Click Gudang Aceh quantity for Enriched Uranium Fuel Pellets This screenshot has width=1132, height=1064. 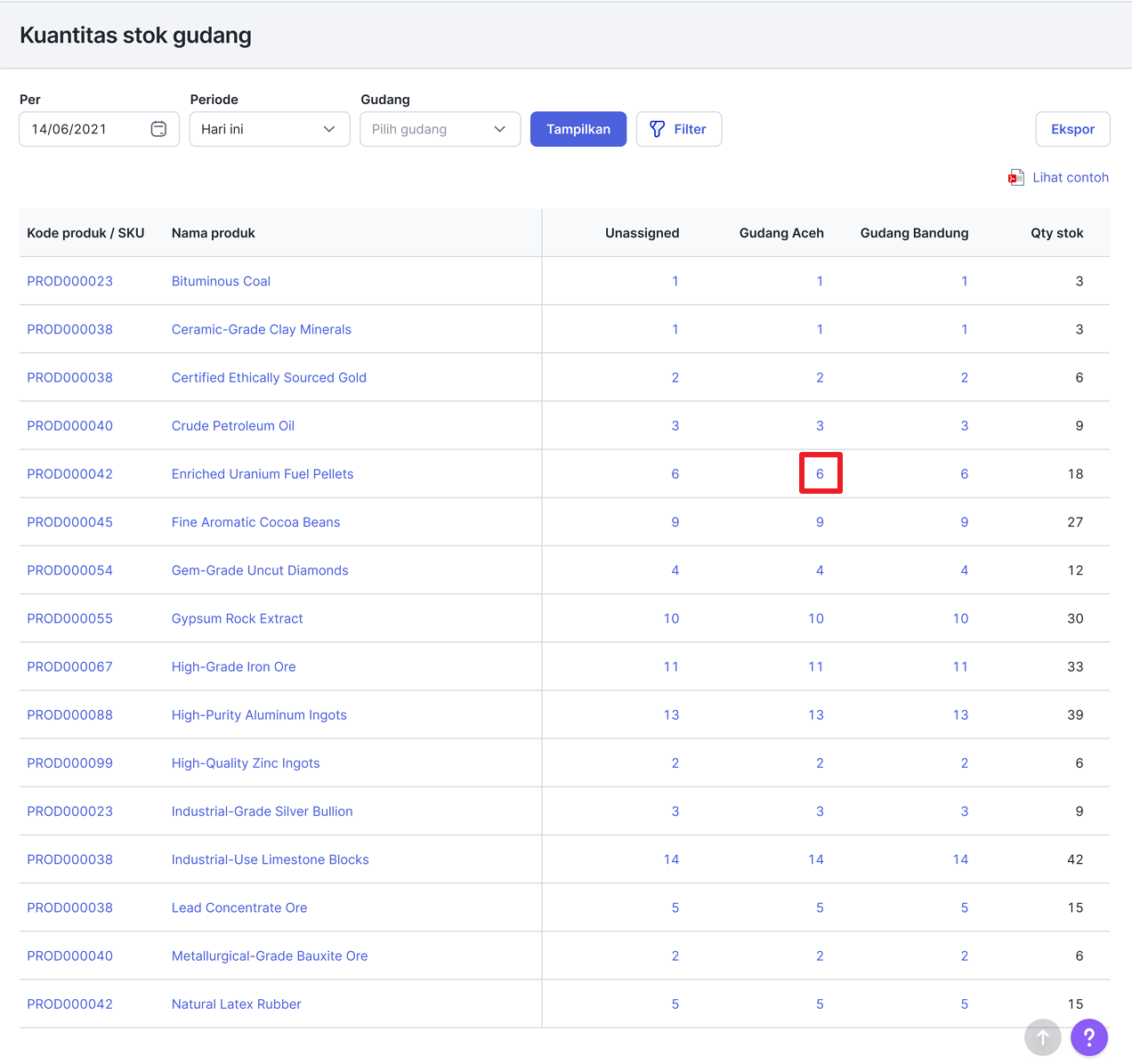point(821,474)
